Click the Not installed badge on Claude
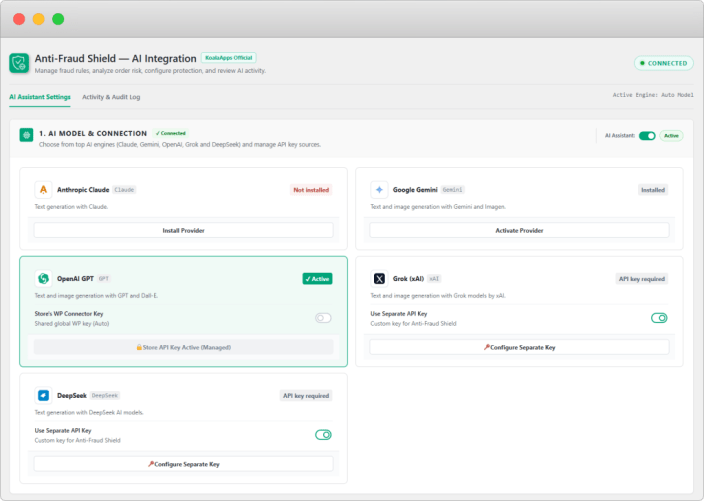Screen dimensions: 704x501 click(311, 190)
